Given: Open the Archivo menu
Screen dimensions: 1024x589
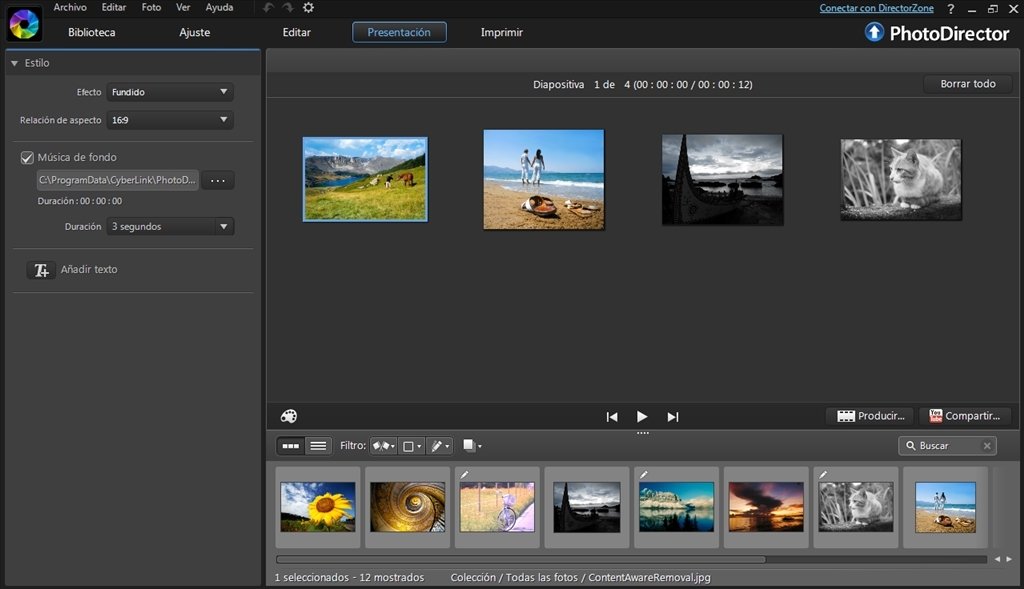Looking at the screenshot, I should click(70, 7).
